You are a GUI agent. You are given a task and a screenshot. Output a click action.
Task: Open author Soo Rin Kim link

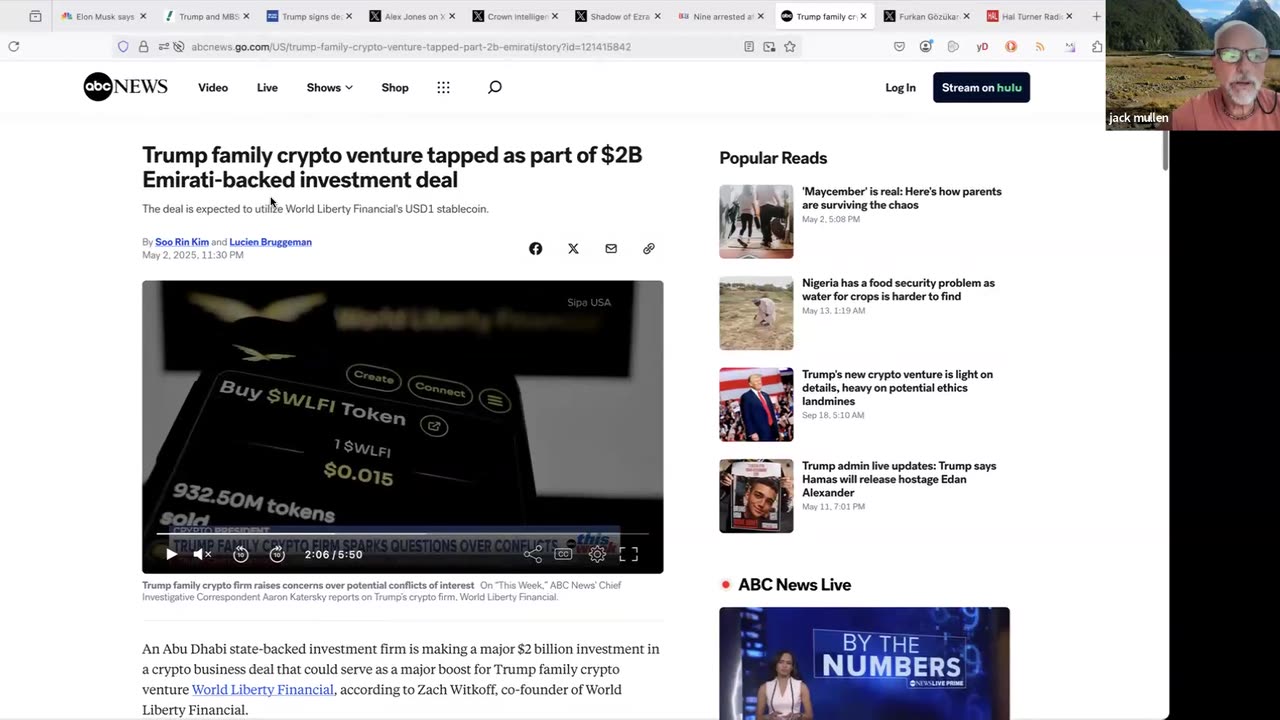182,242
